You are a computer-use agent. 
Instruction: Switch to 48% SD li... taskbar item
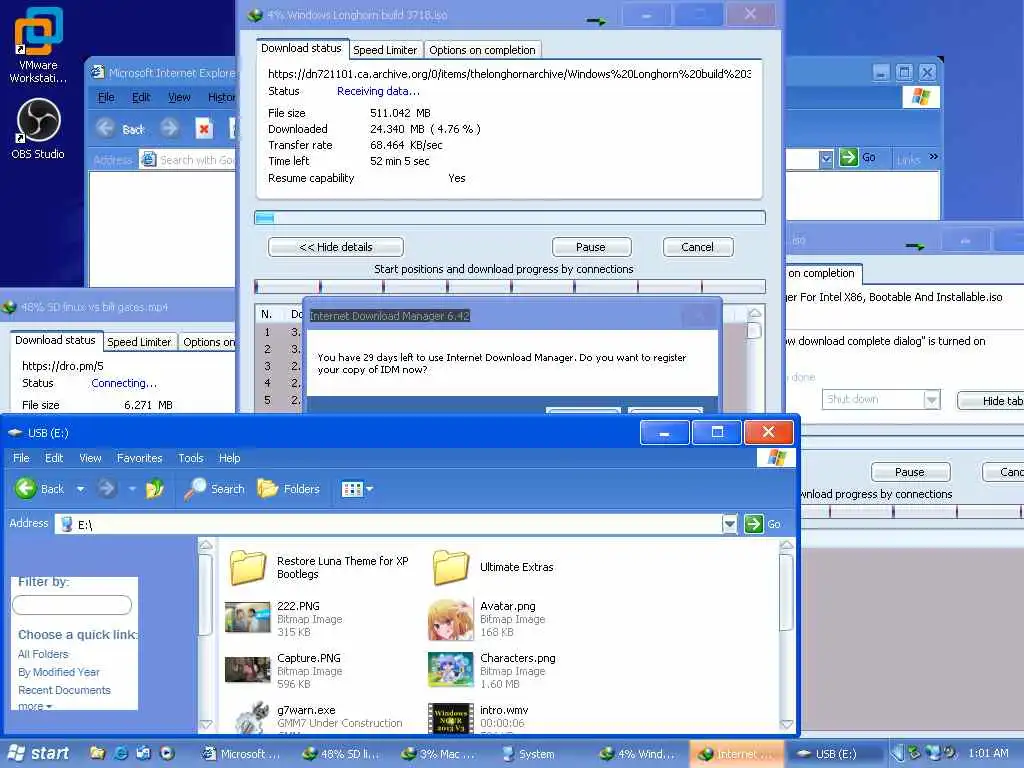(x=342, y=754)
